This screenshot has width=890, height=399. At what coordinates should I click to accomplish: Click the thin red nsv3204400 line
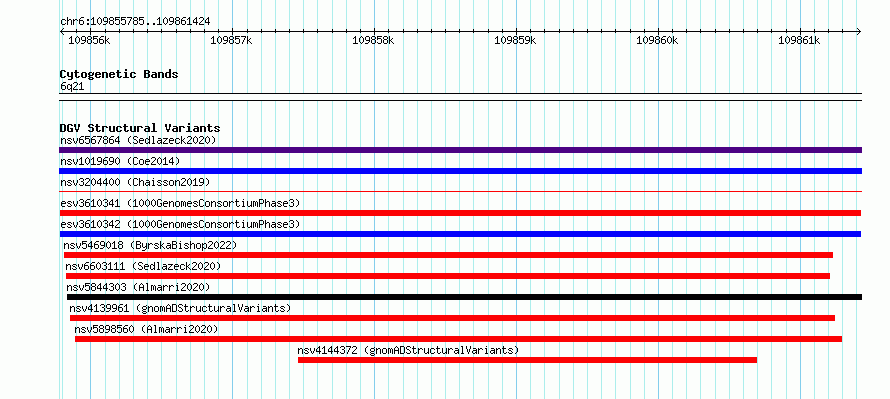click(460, 192)
